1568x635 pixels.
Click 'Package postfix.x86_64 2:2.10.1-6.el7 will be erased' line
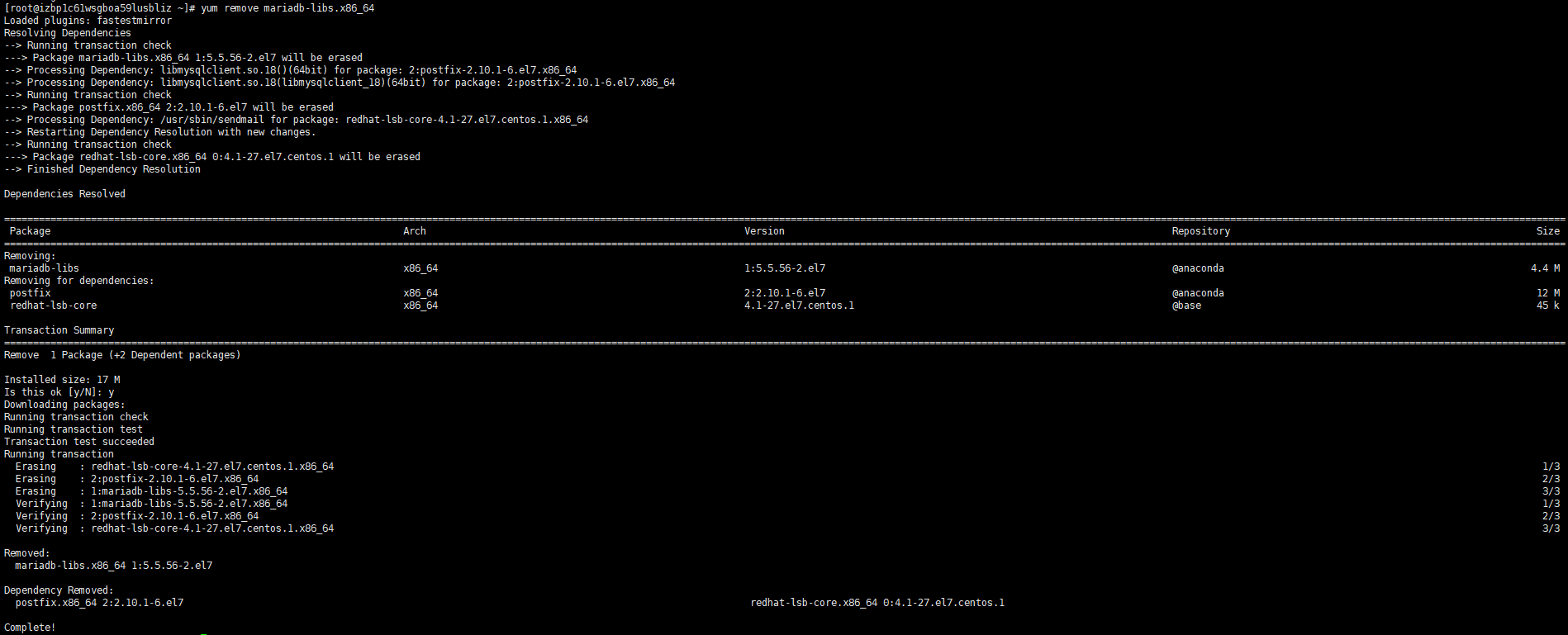click(x=169, y=107)
